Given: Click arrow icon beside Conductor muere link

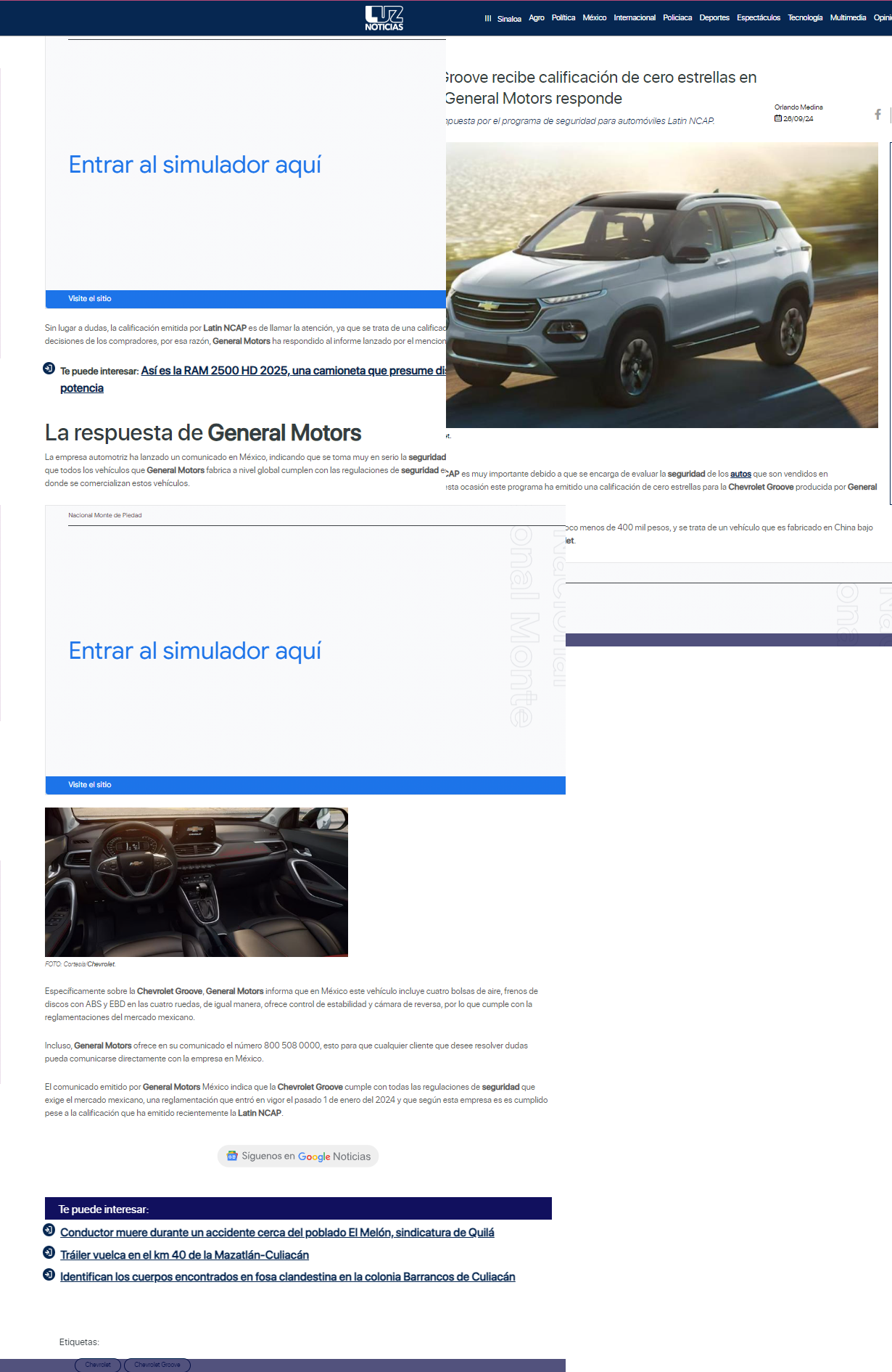Looking at the screenshot, I should point(49,1230).
